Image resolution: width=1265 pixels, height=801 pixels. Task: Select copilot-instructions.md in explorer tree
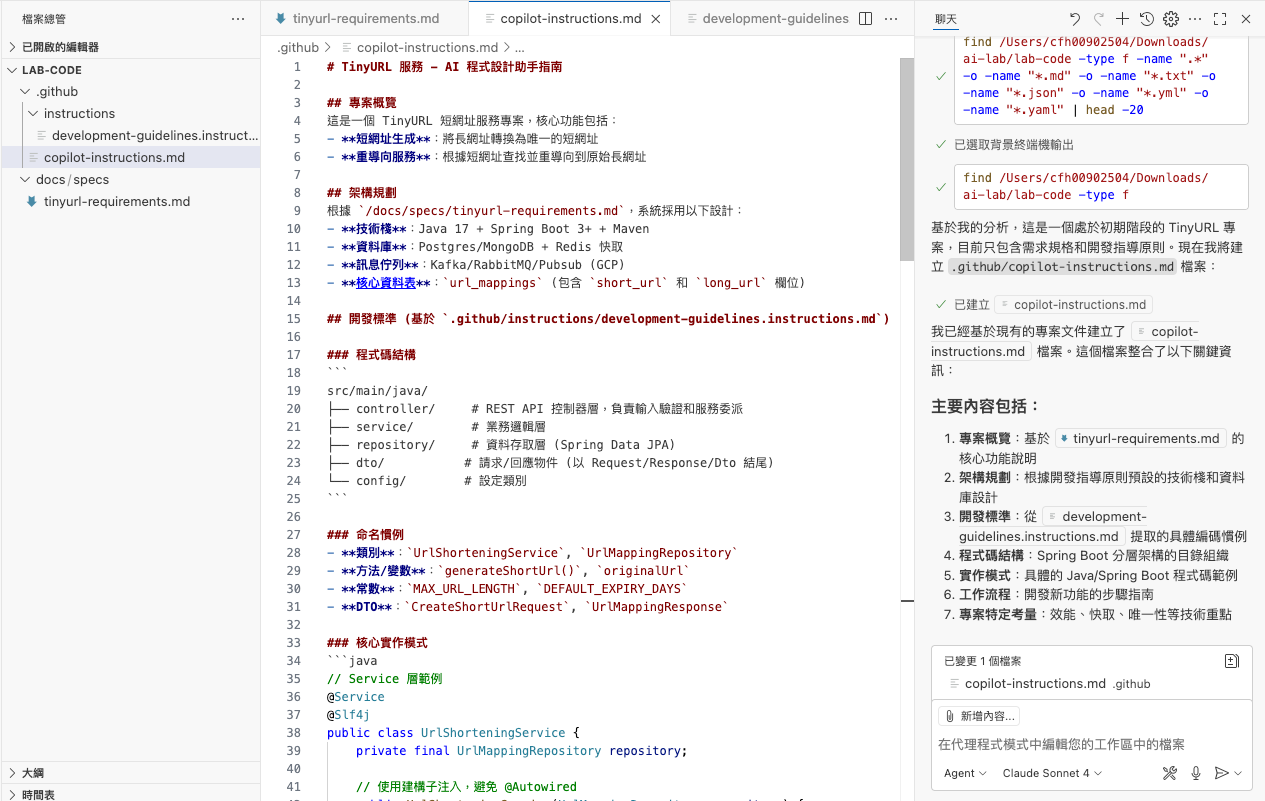click(130, 157)
